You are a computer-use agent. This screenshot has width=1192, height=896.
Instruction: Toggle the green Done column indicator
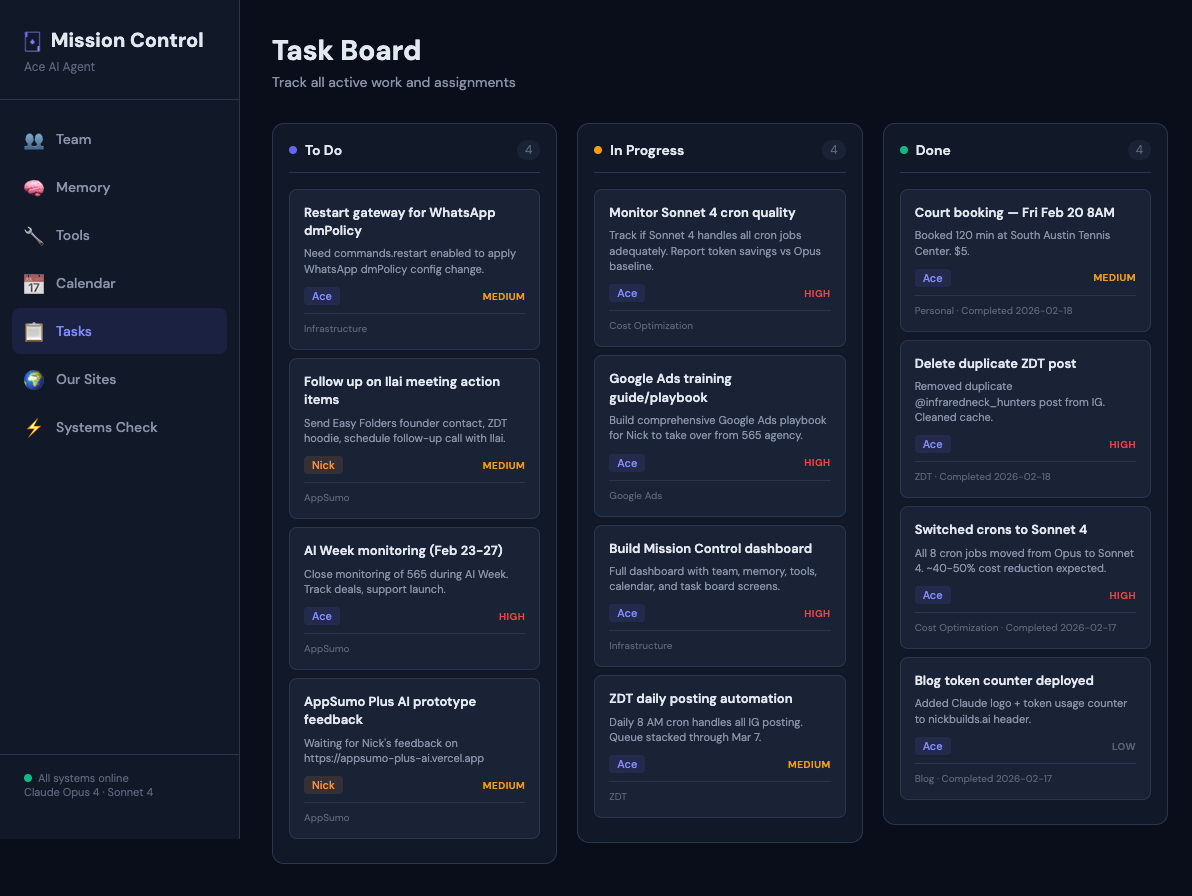(x=905, y=150)
